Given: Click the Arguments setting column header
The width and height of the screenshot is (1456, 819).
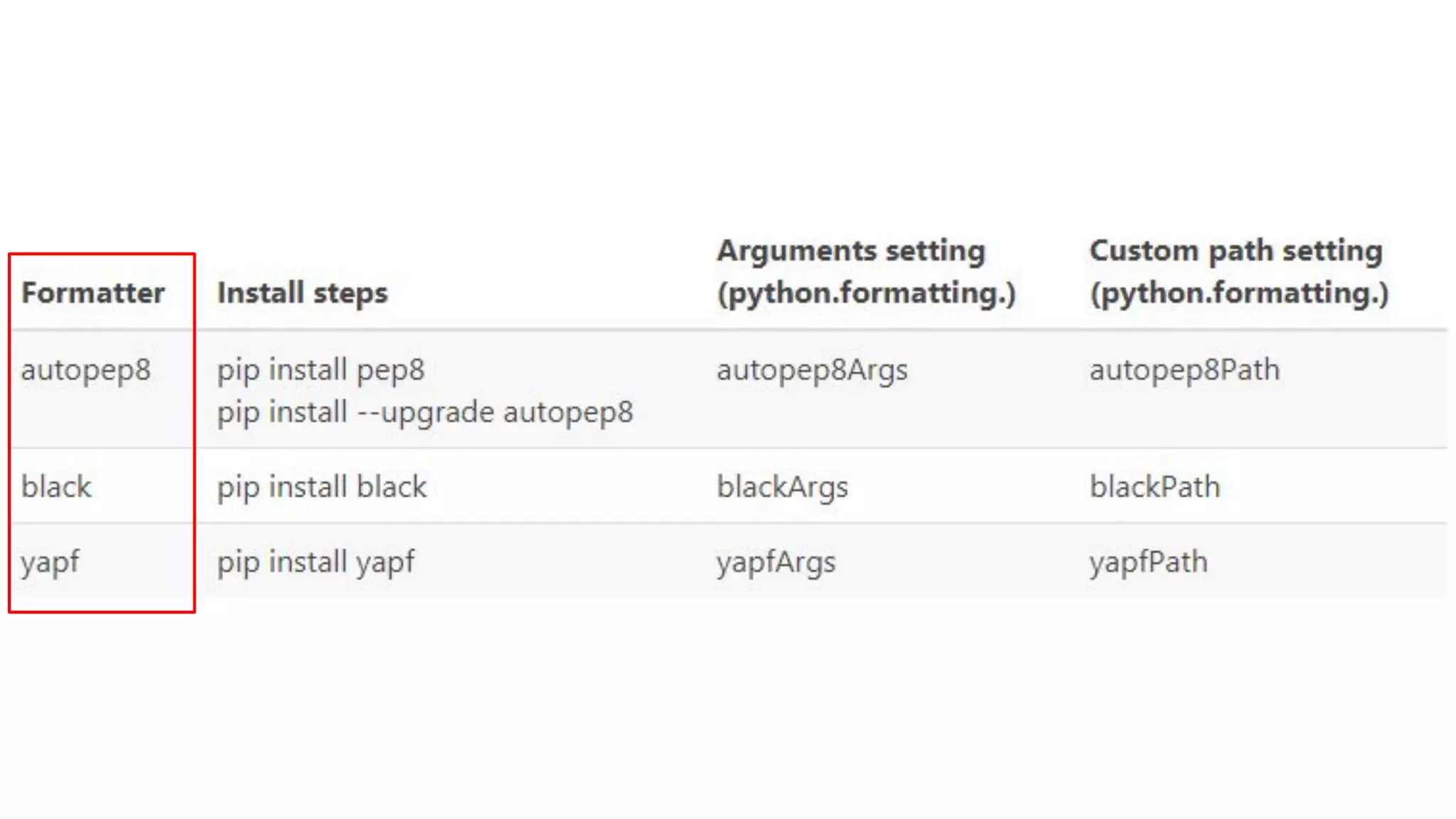Looking at the screenshot, I should pos(851,252).
